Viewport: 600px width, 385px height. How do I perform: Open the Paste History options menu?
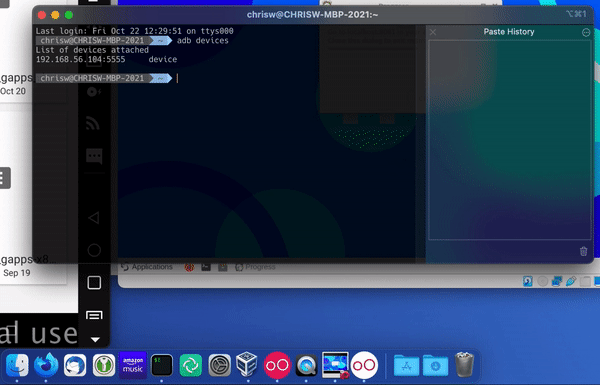click(x=586, y=33)
